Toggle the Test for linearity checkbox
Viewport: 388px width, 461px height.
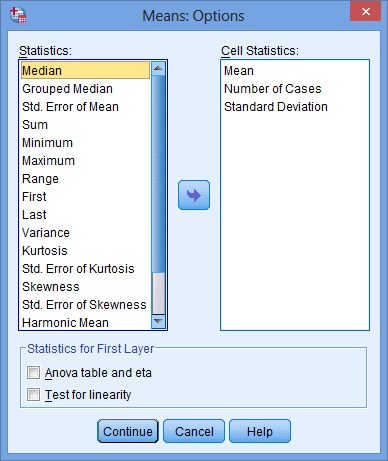(x=33, y=394)
